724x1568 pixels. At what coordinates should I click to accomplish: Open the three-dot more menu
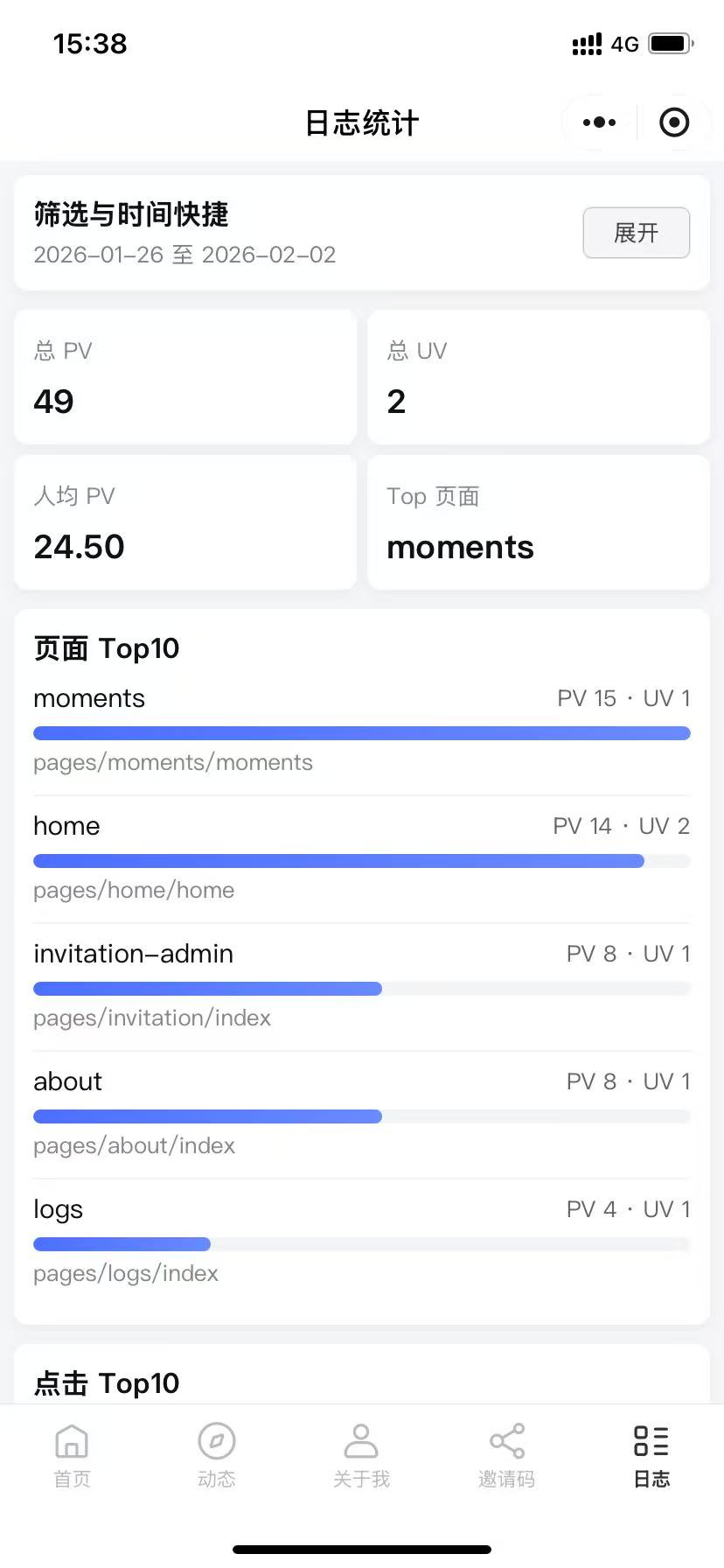point(599,122)
